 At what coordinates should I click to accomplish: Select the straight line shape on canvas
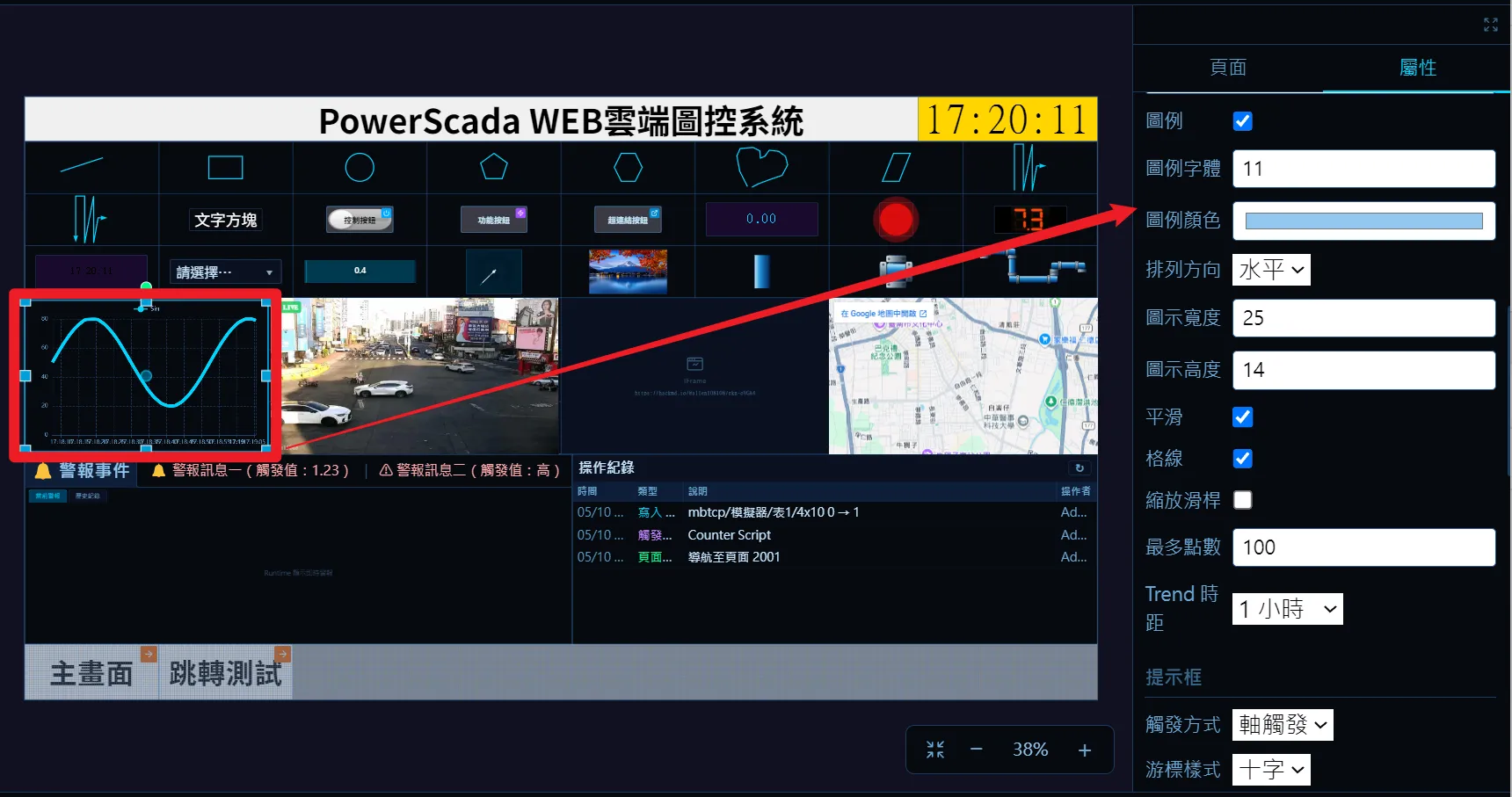[x=82, y=164]
